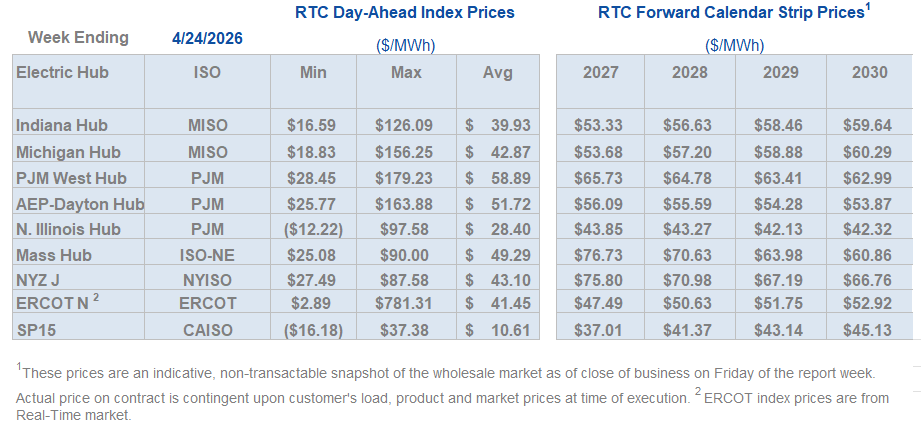921x430 pixels.
Task: Click the Min column header
Action: tap(313, 72)
